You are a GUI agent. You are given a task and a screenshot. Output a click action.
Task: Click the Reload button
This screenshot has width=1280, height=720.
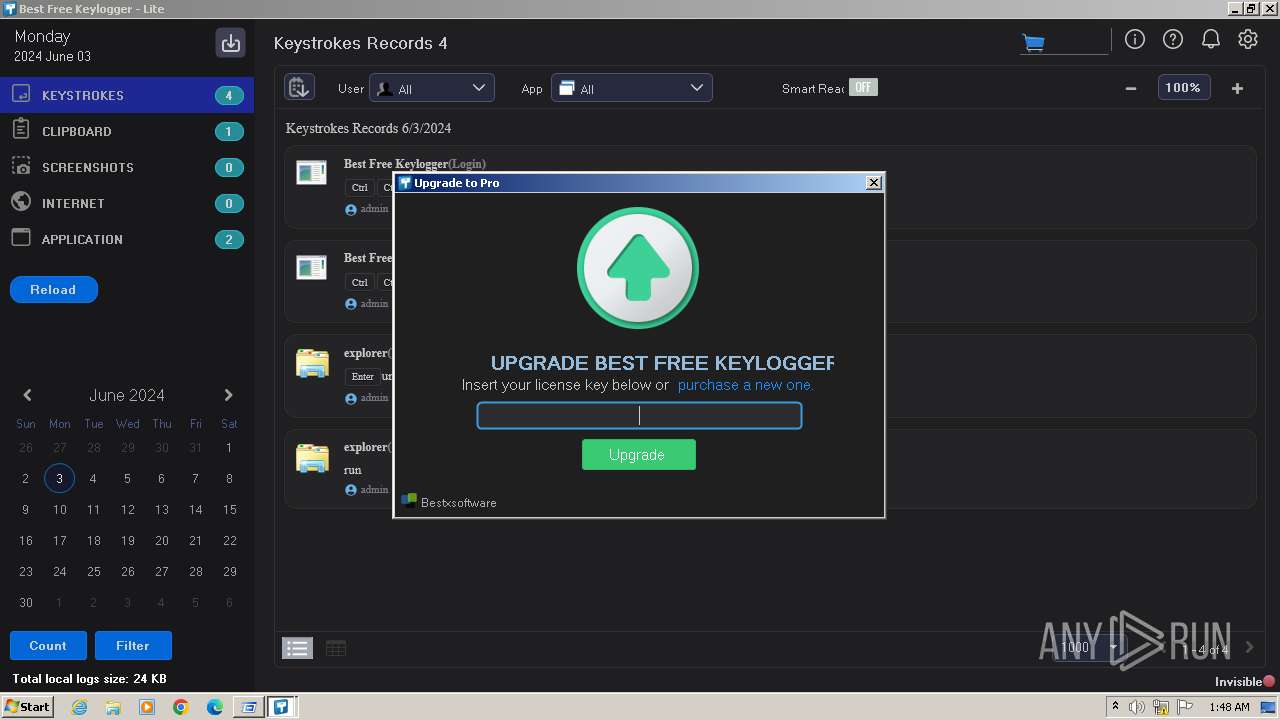(x=54, y=290)
